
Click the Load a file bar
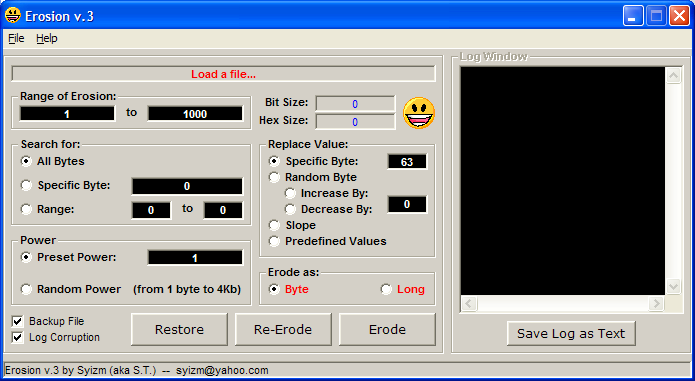(x=223, y=74)
